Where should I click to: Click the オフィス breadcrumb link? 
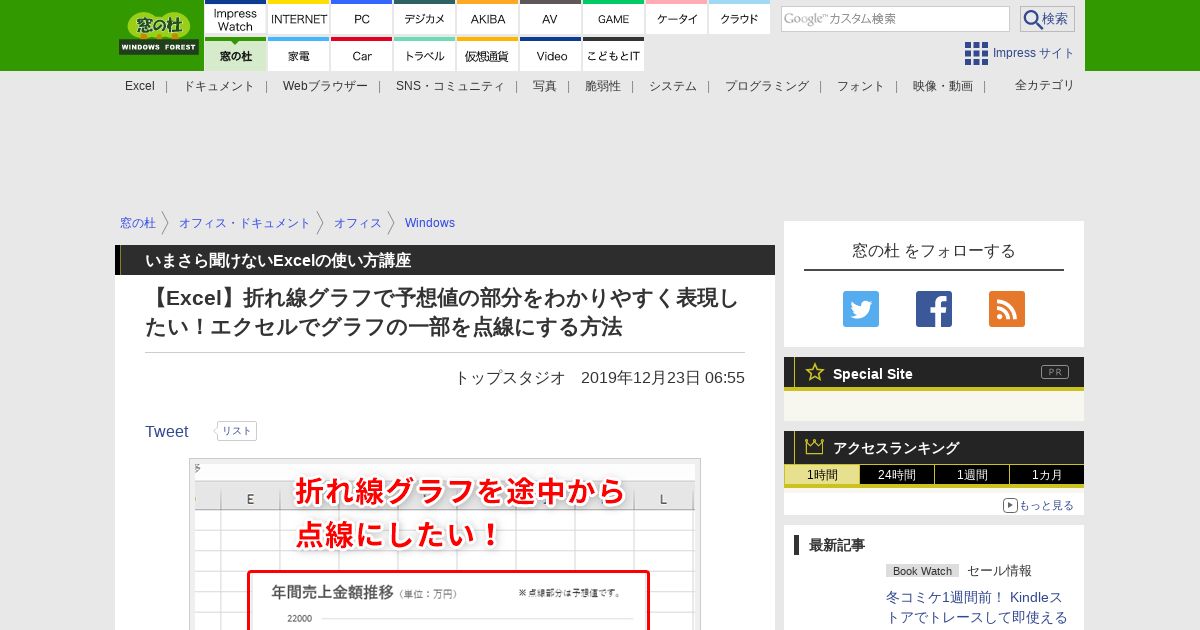358,223
